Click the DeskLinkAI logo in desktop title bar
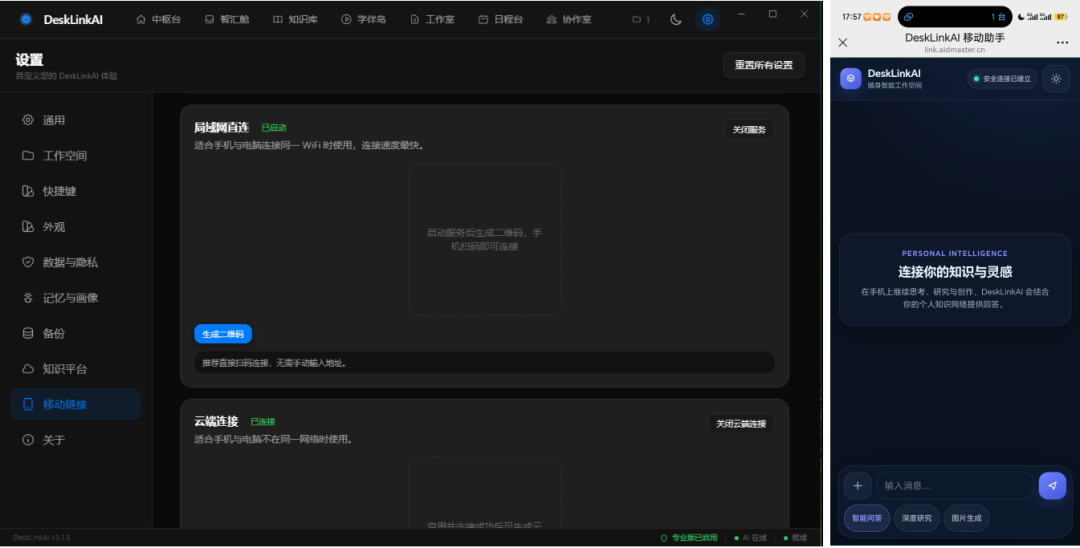Image resolution: width=1080 pixels, height=548 pixels. [26, 19]
